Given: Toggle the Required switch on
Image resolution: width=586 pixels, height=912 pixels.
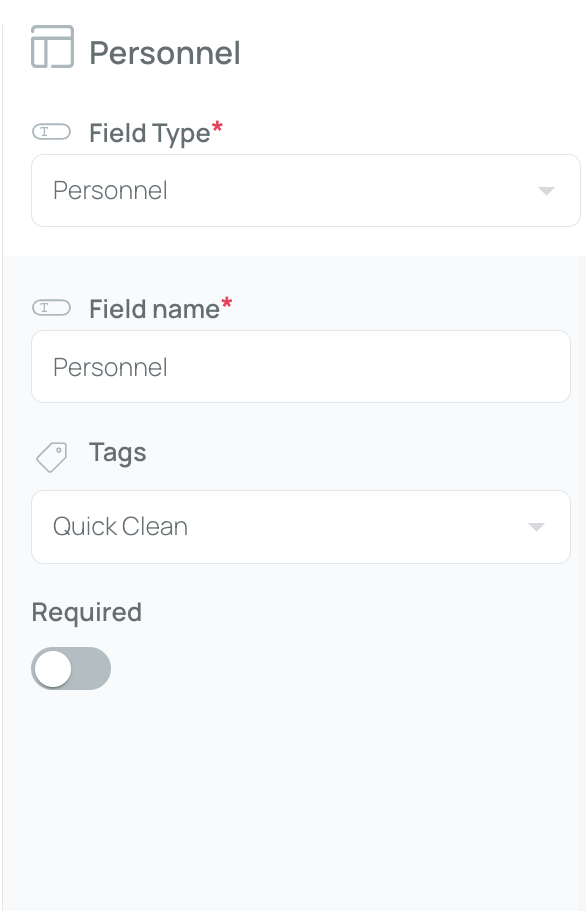Looking at the screenshot, I should (71, 668).
